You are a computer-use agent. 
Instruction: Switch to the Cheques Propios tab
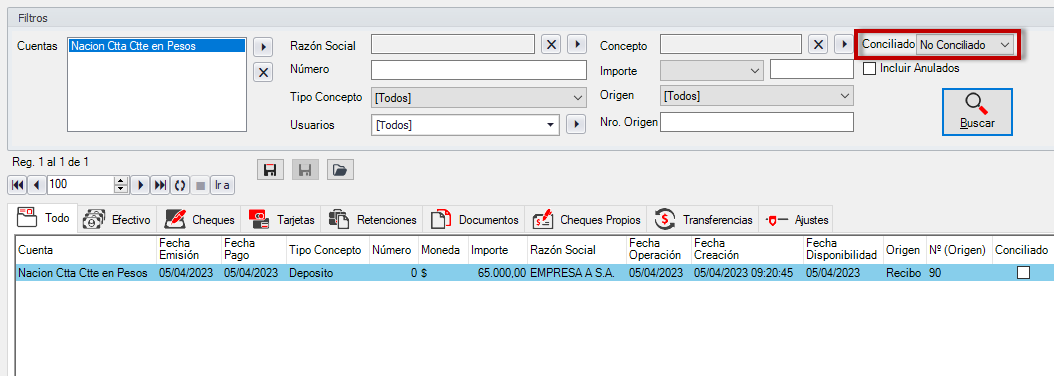coord(586,219)
